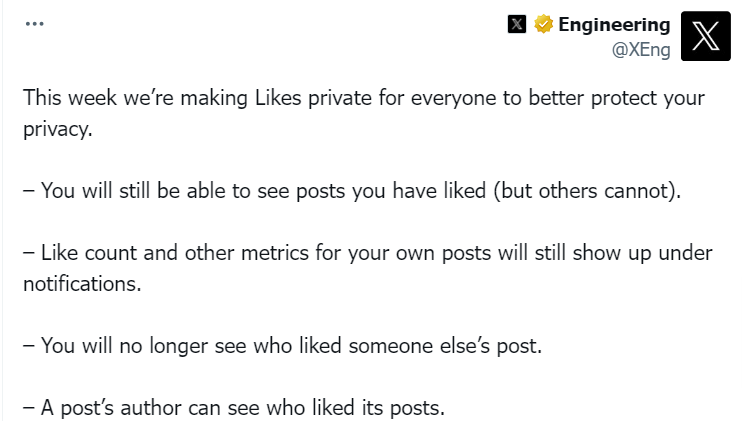
Task: Click the phrase 'show up under' in the post
Action: [642, 254]
